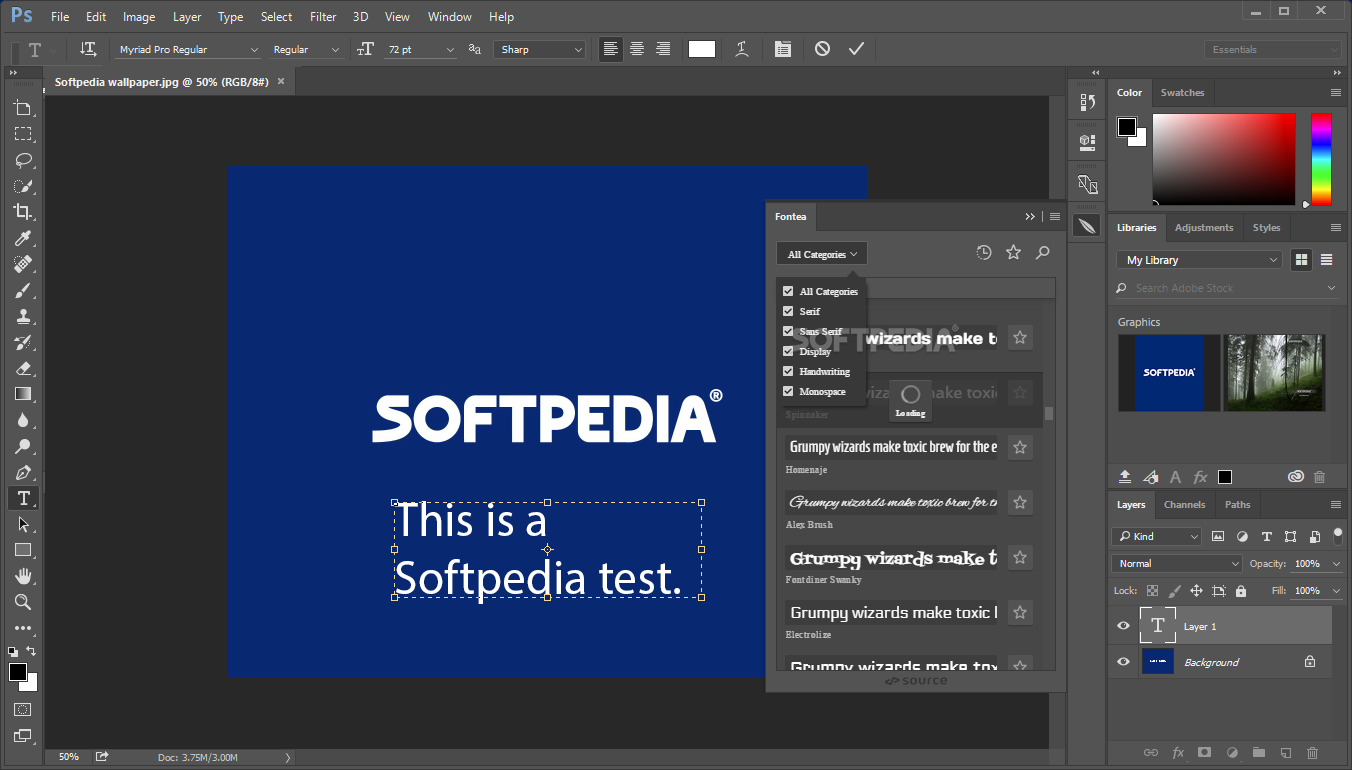The image size is (1352, 770).
Task: Select the Zoom tool
Action: coord(23,602)
